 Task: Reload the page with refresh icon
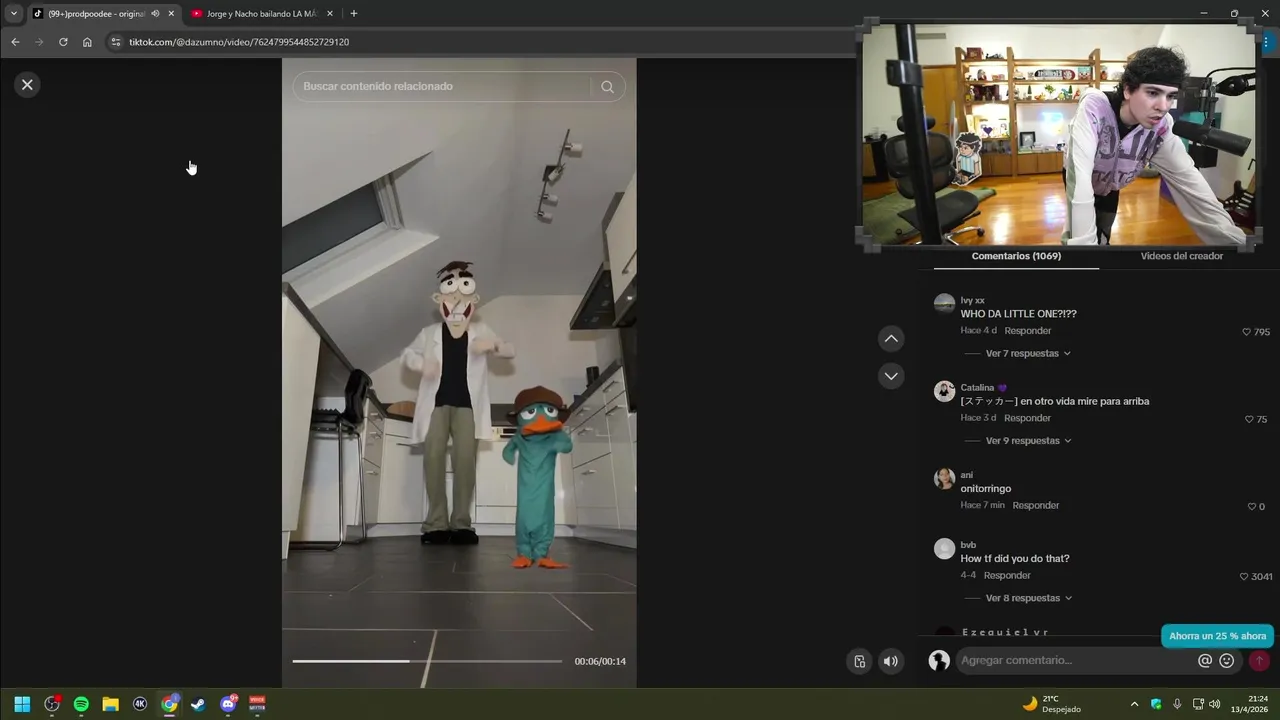coord(63,42)
